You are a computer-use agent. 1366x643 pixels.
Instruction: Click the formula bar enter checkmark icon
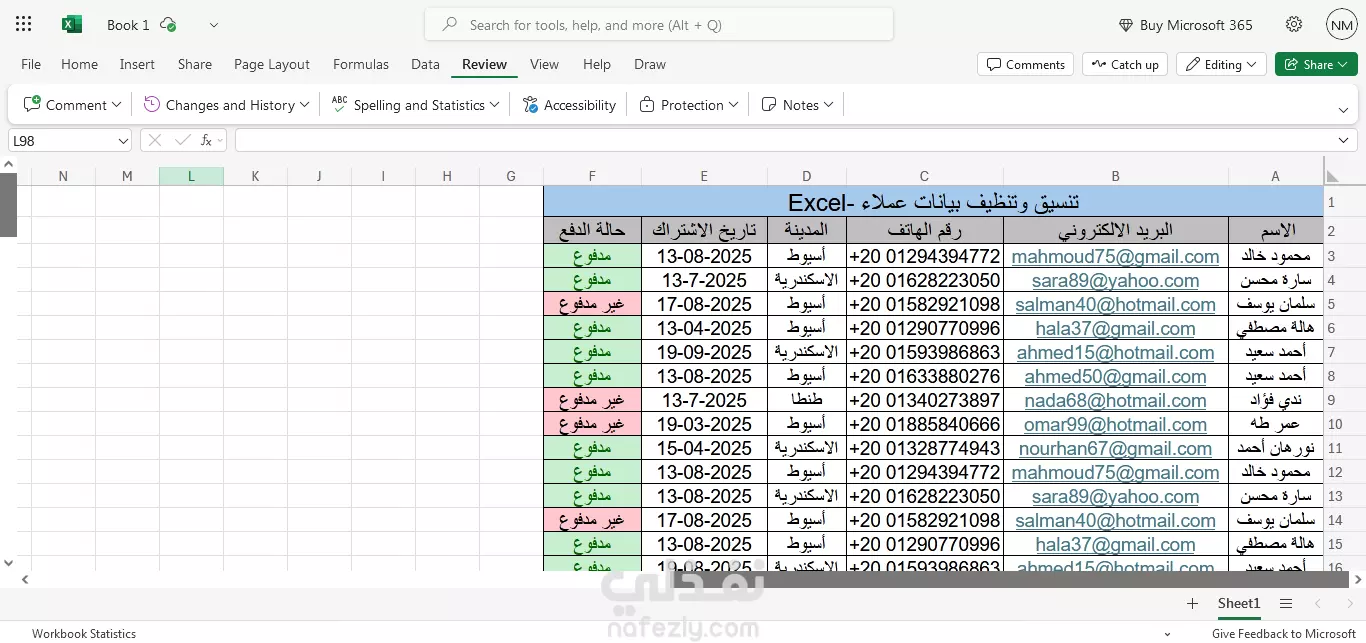pyautogui.click(x=181, y=141)
